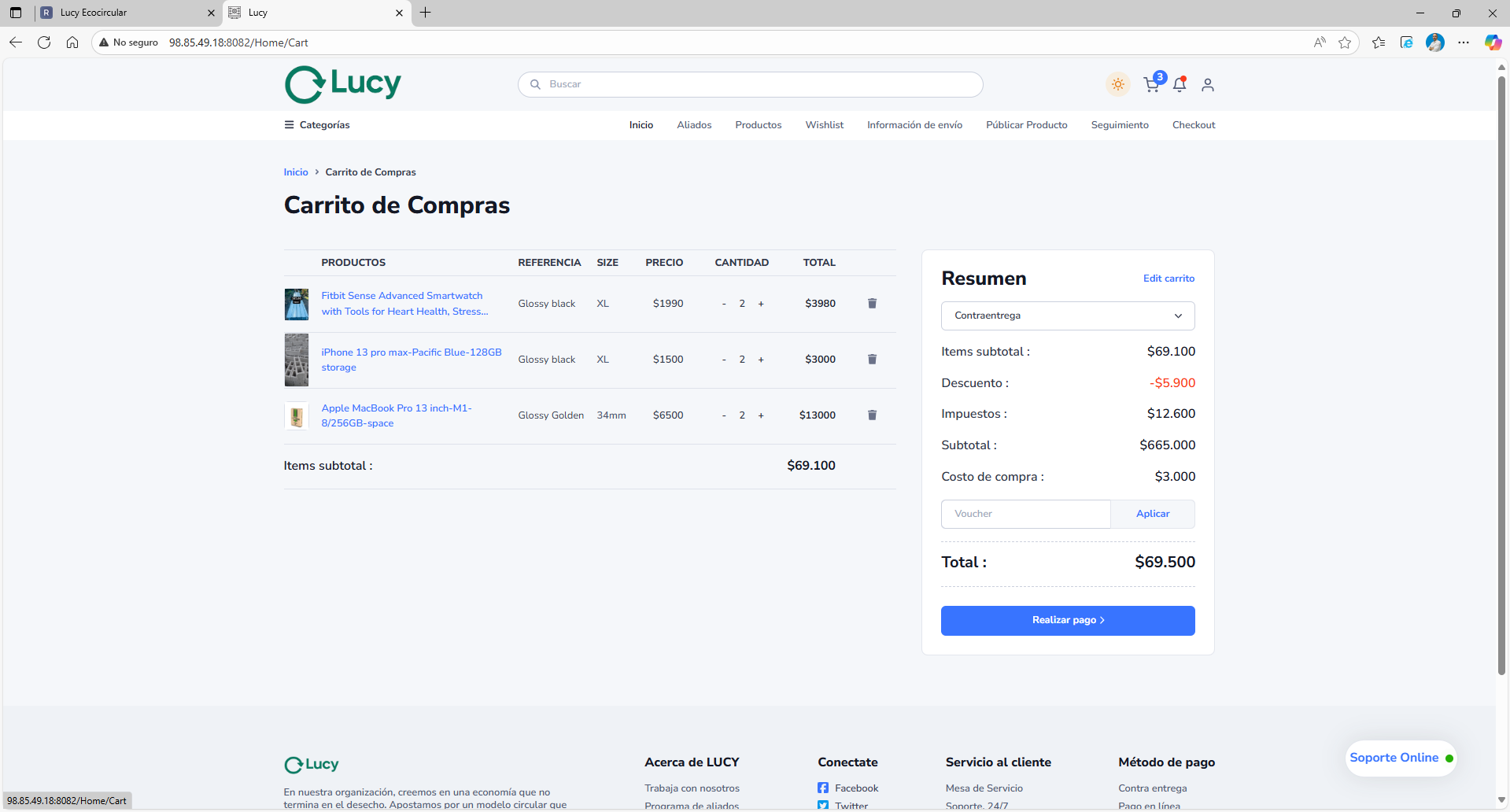The height and width of the screenshot is (812, 1510).
Task: Switch to the Lucy Ecocircular browser tab
Action: (x=126, y=13)
